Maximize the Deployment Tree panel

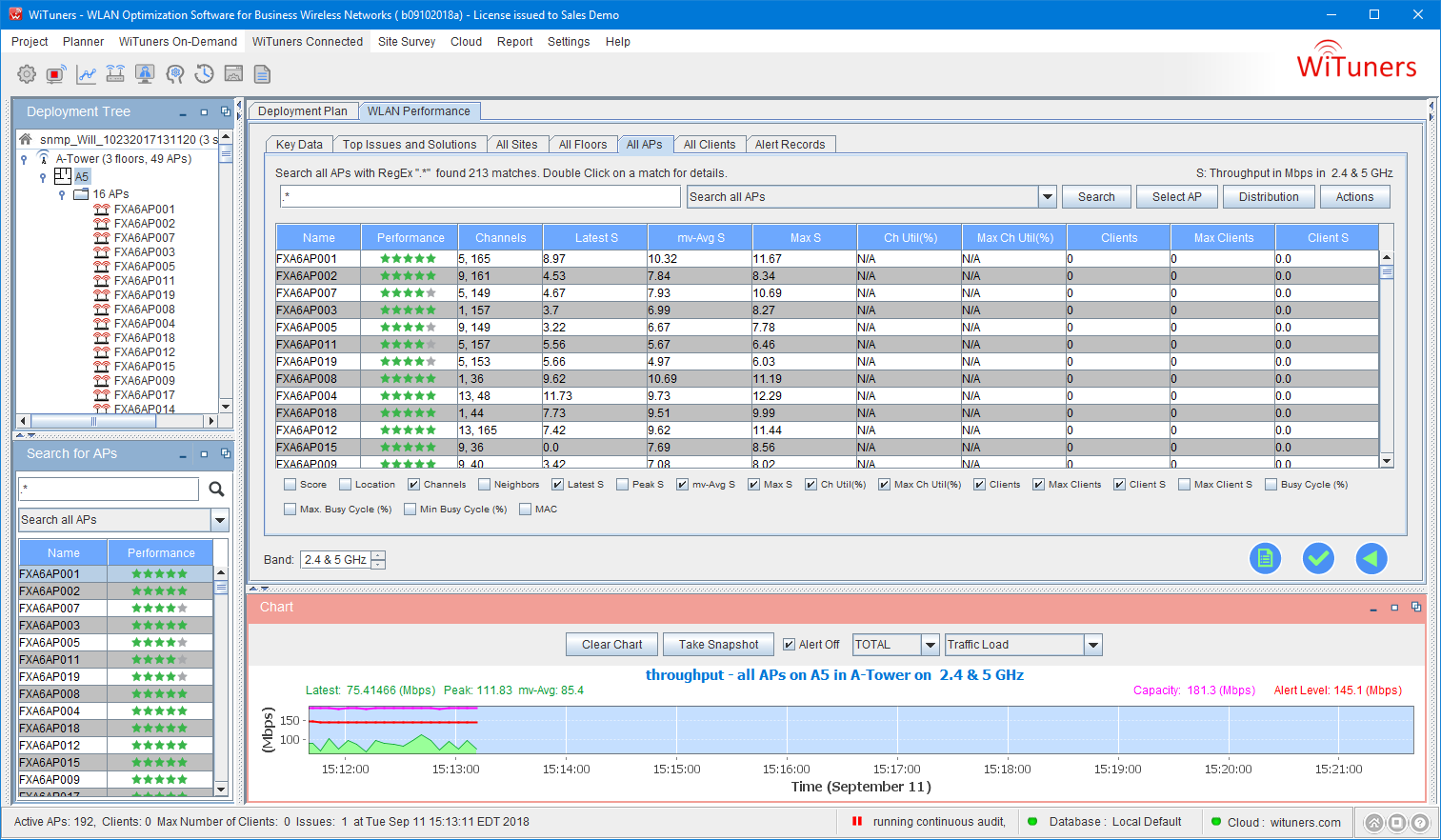pyautogui.click(x=204, y=112)
